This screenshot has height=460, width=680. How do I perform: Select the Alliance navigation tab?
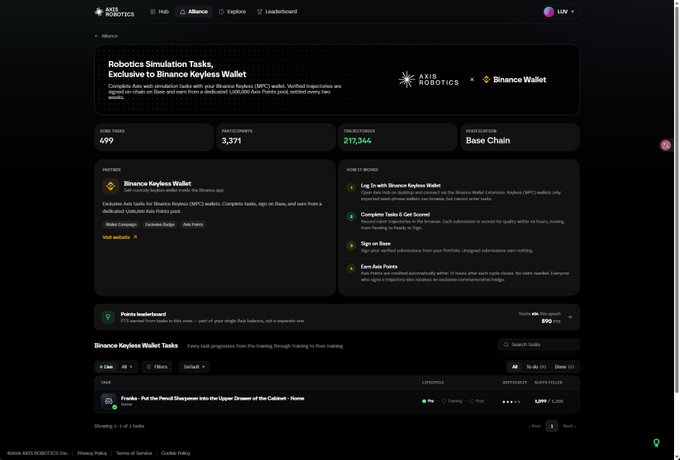(193, 12)
